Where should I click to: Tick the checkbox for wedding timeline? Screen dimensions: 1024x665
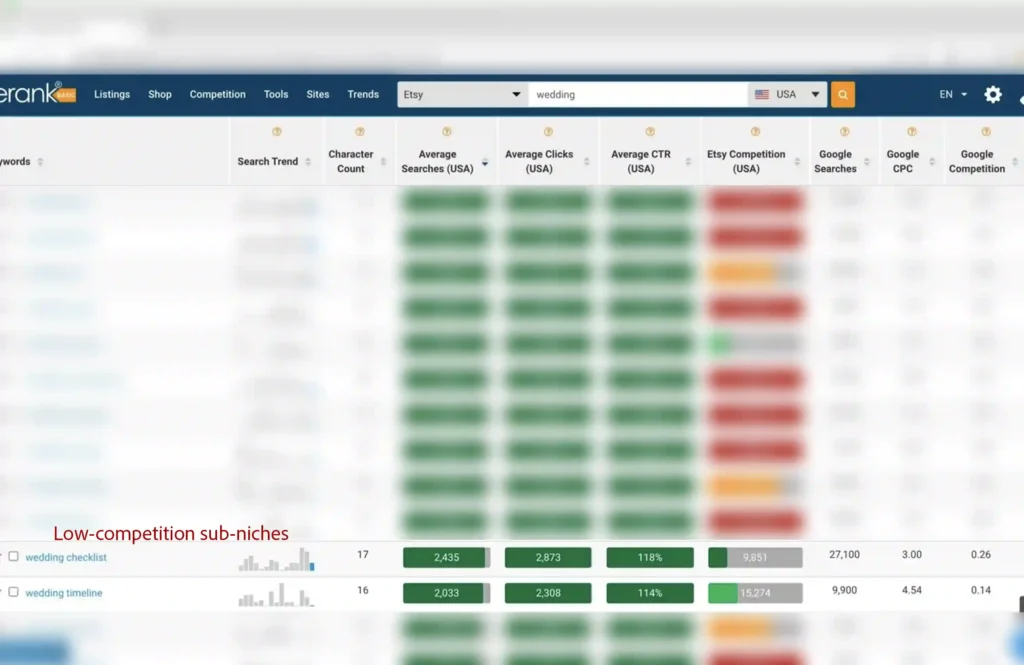click(x=14, y=592)
